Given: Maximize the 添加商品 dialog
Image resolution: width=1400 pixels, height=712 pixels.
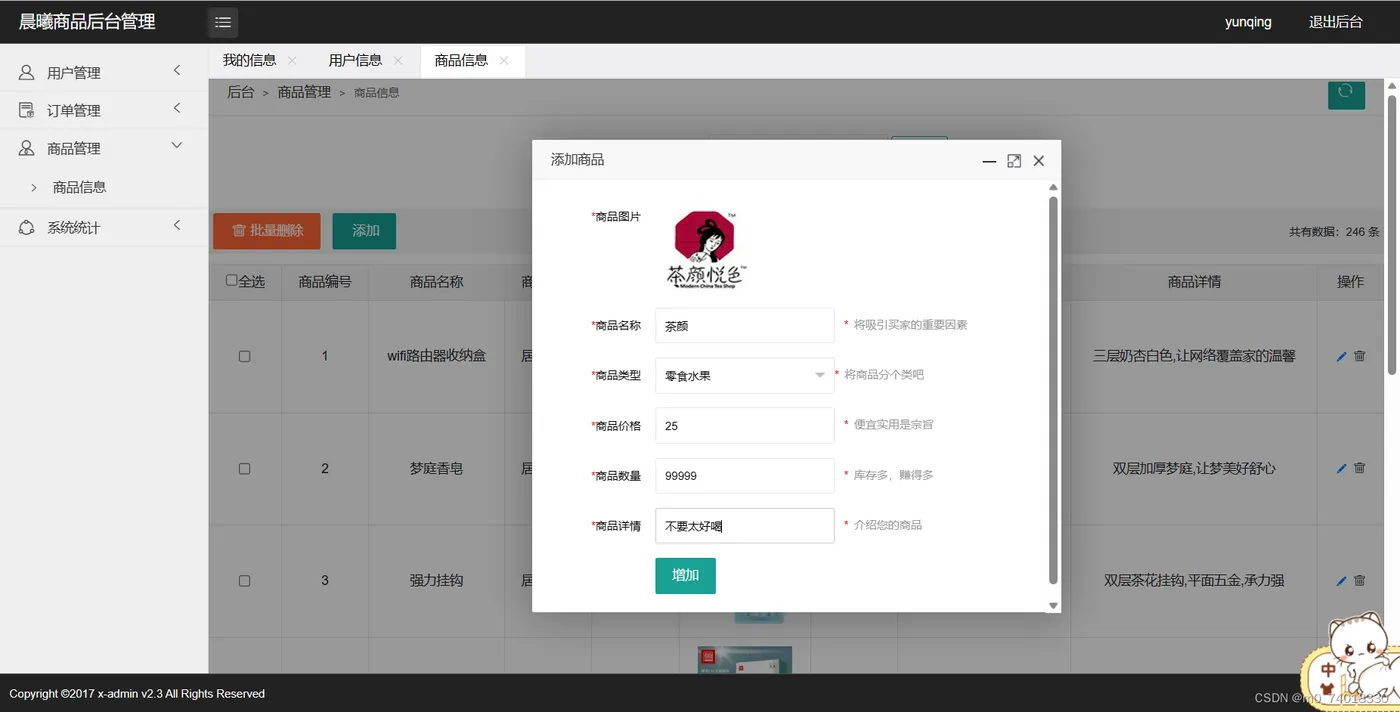Looking at the screenshot, I should coord(1014,161).
